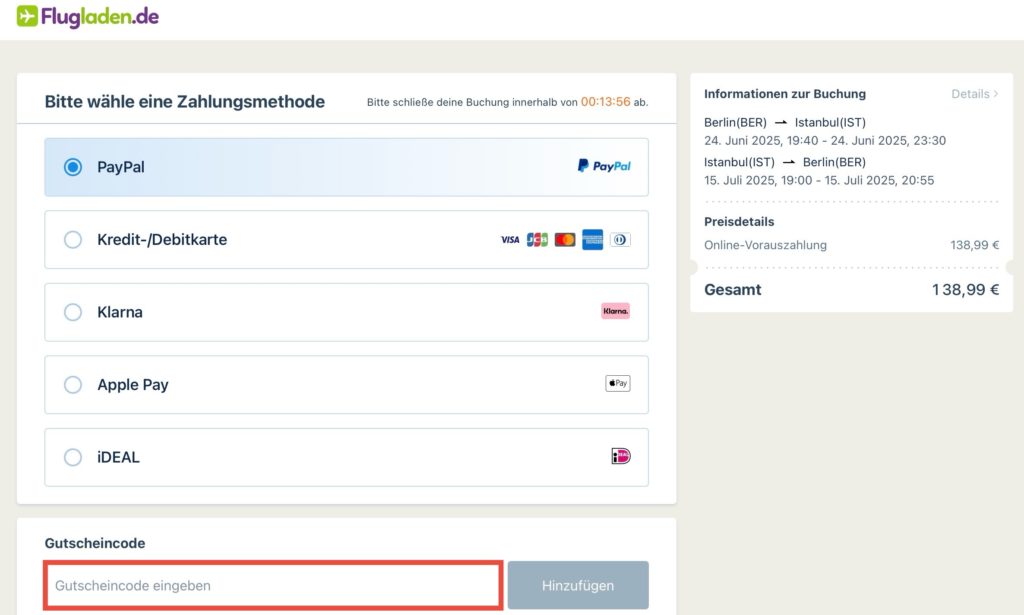Click the Online-Vorauszahlung price line
This screenshot has height=615, width=1024.
[851, 245]
